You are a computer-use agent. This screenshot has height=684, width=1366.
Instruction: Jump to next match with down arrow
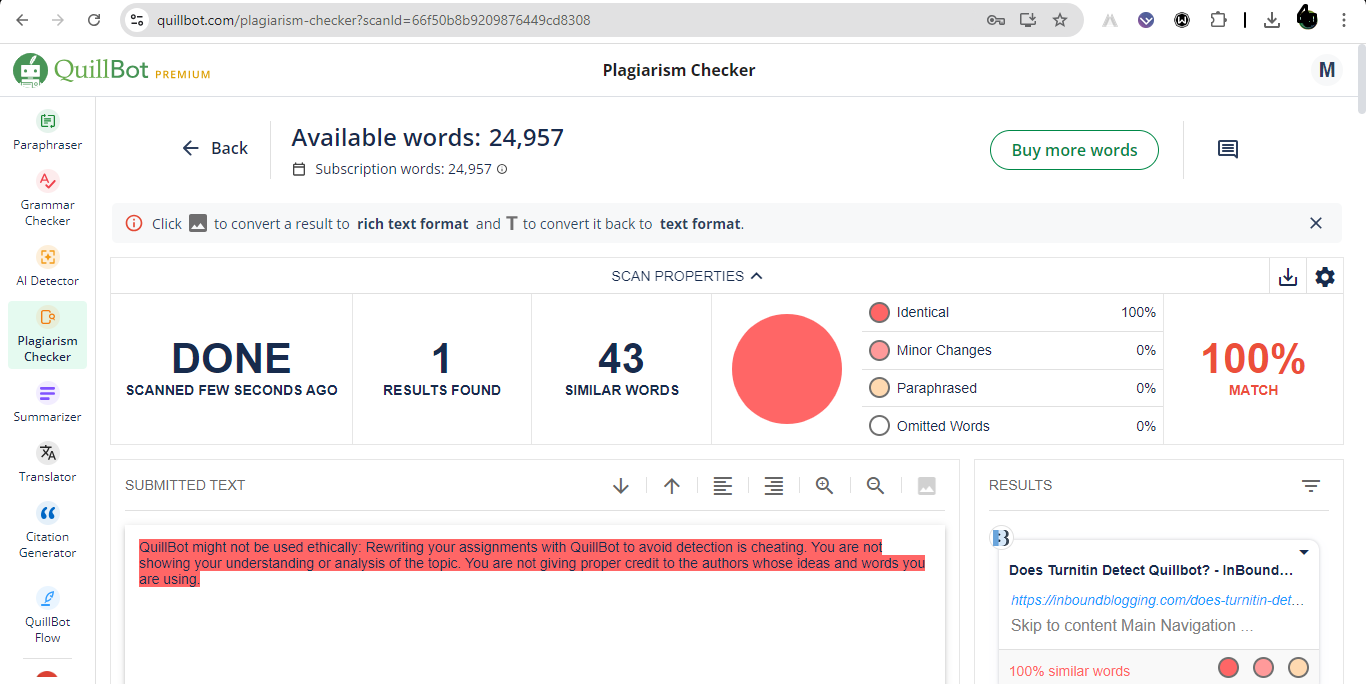point(621,486)
